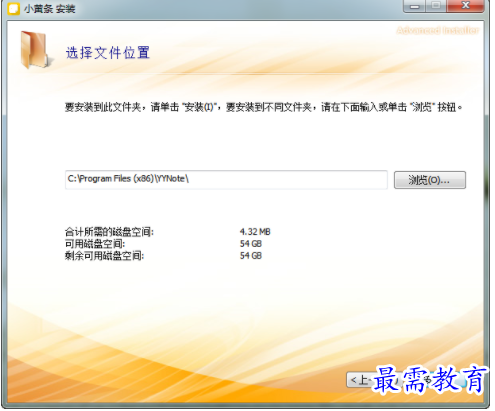Click the 选择文件位置 heading
The image size is (495, 411).
[x=108, y=53]
